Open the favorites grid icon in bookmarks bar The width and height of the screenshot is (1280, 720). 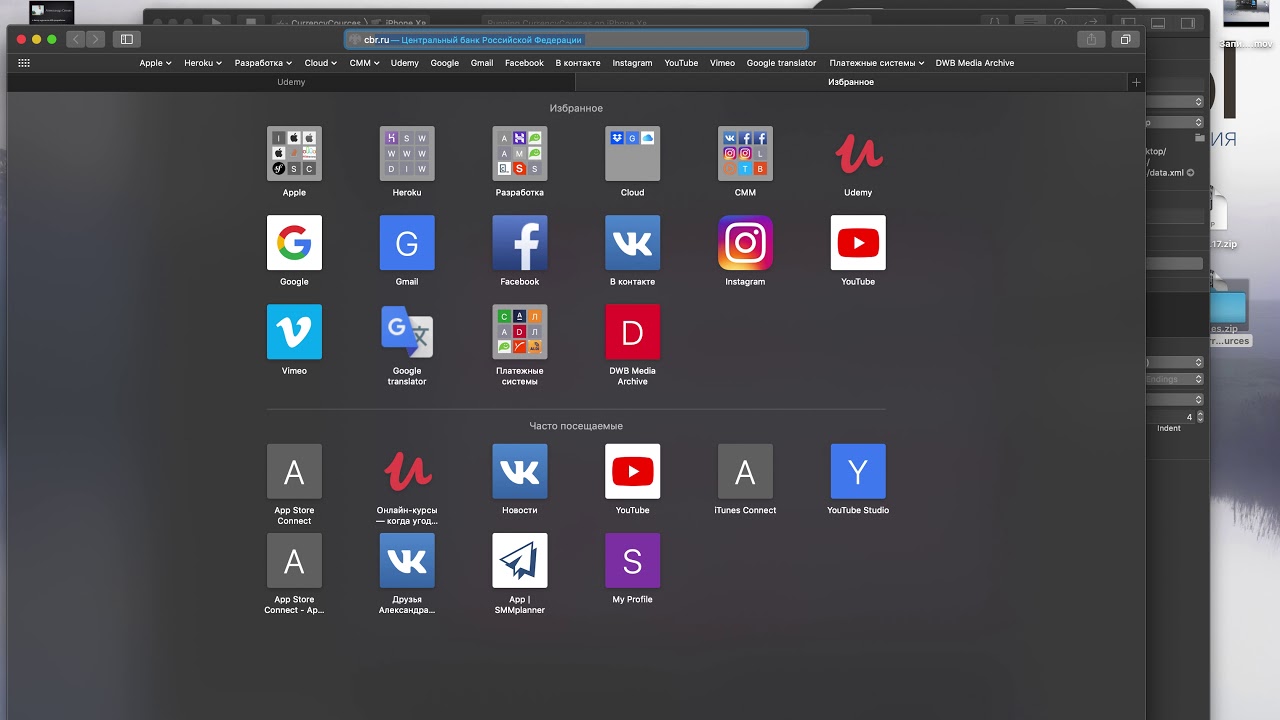24,63
